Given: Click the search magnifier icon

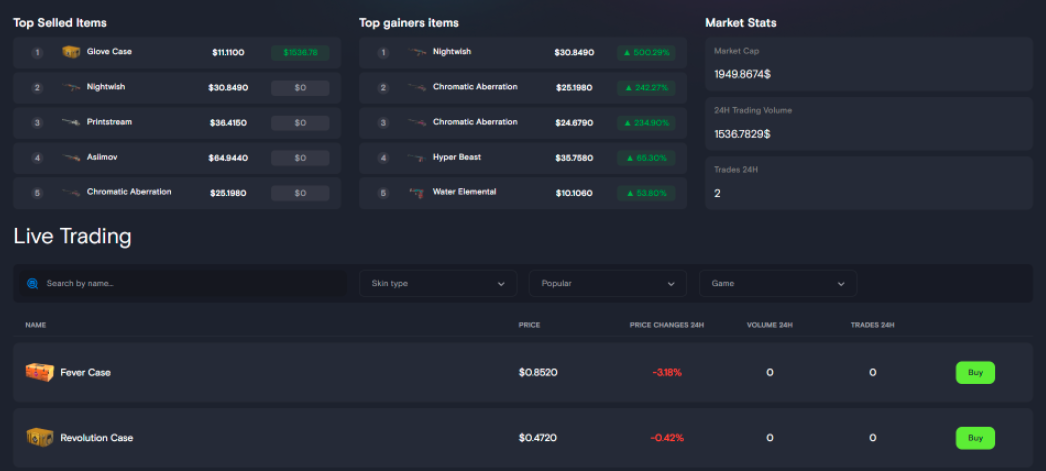Looking at the screenshot, I should [32, 283].
